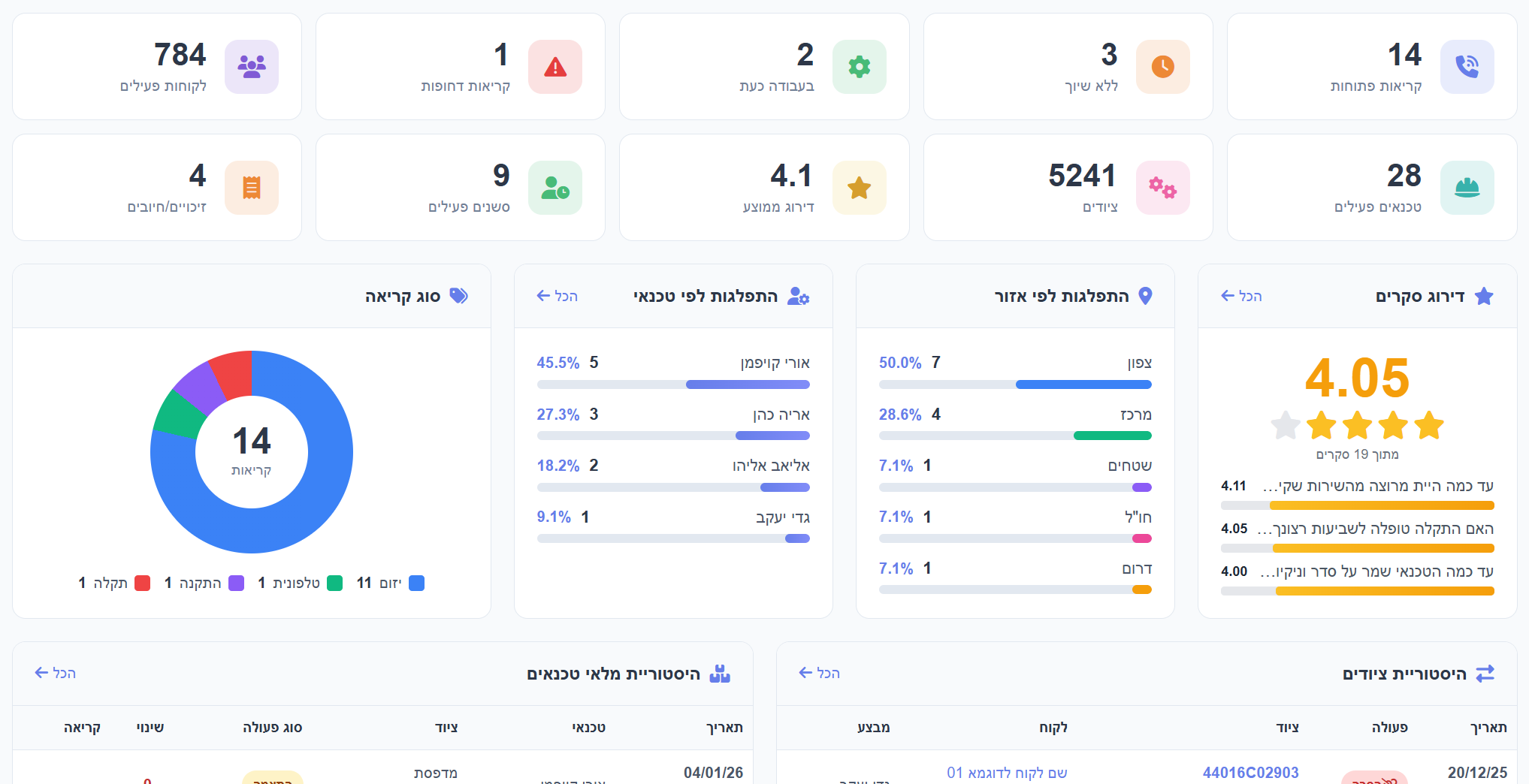Click the credits/charges receipt icon

point(251,188)
